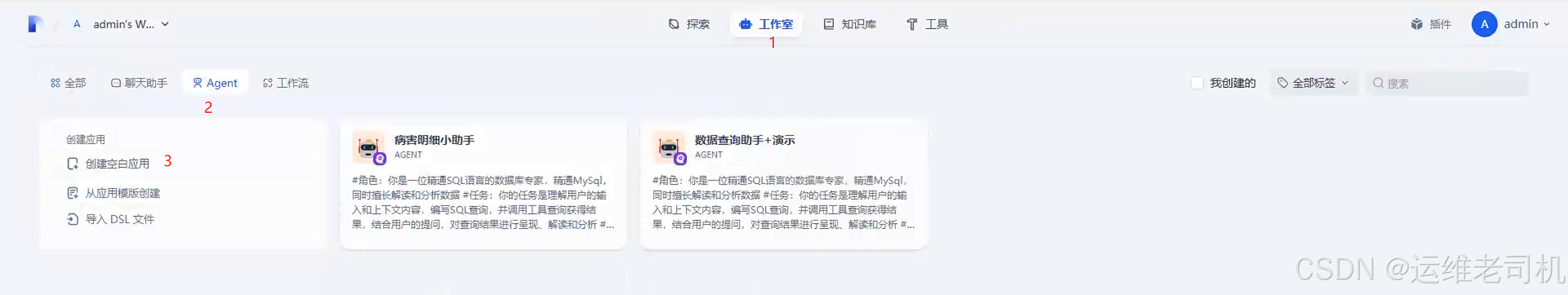Image resolution: width=1568 pixels, height=295 pixels.
Task: Open the 探索 compass icon
Action: point(673,24)
